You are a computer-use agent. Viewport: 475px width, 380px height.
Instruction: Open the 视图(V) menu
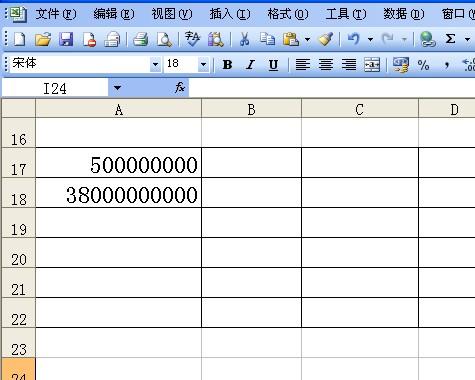tap(172, 14)
